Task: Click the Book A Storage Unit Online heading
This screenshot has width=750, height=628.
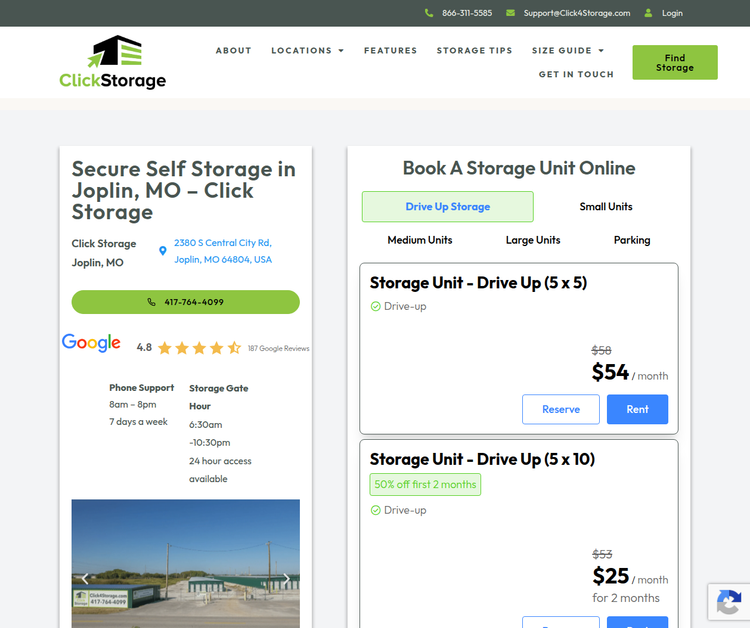Action: (x=519, y=168)
